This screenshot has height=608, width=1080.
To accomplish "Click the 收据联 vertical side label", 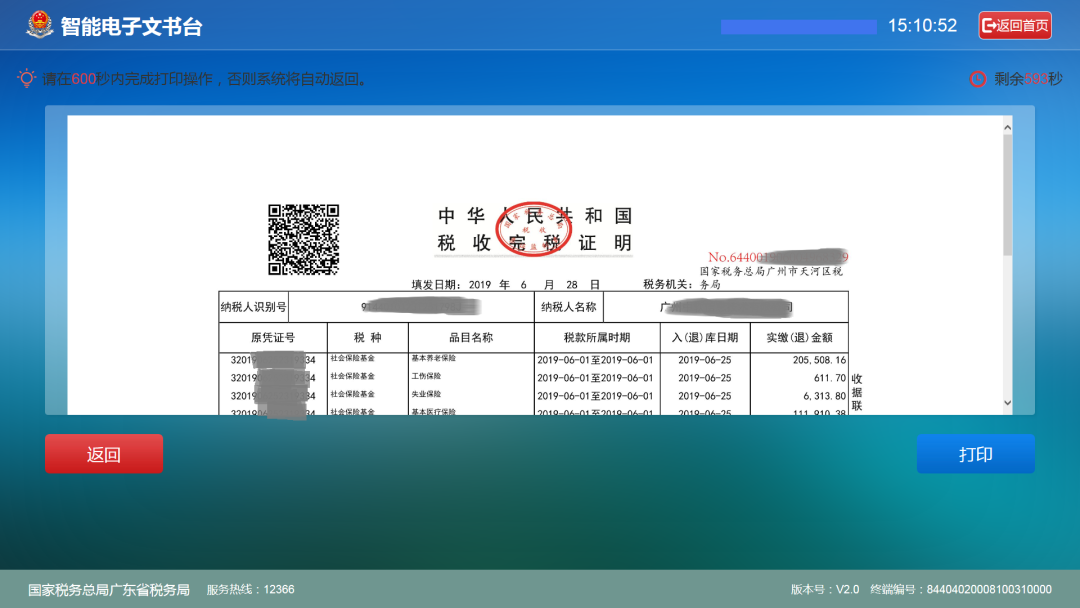I will (856, 392).
